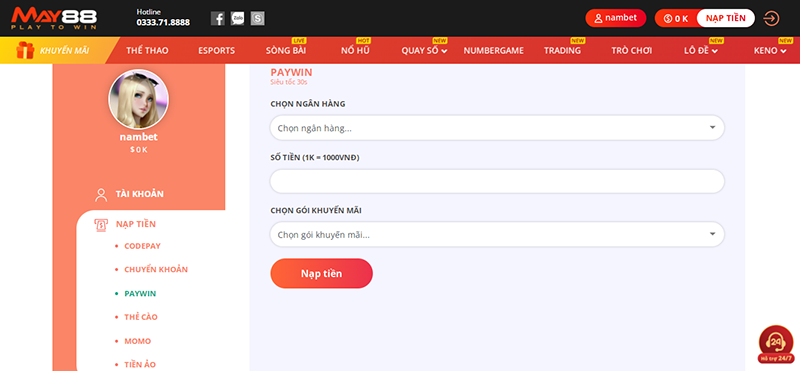
Task: Choose PAYWIN deposit method in sidebar
Action: (140, 294)
